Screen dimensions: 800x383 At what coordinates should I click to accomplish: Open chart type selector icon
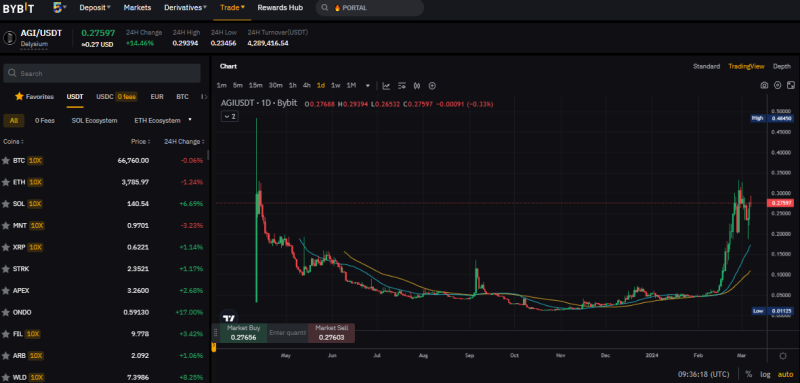coord(387,86)
